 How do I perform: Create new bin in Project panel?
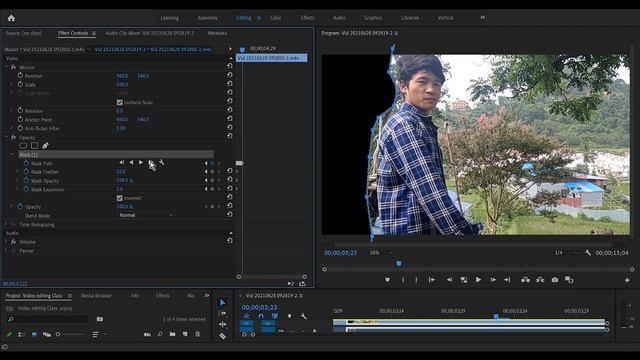tap(173, 334)
